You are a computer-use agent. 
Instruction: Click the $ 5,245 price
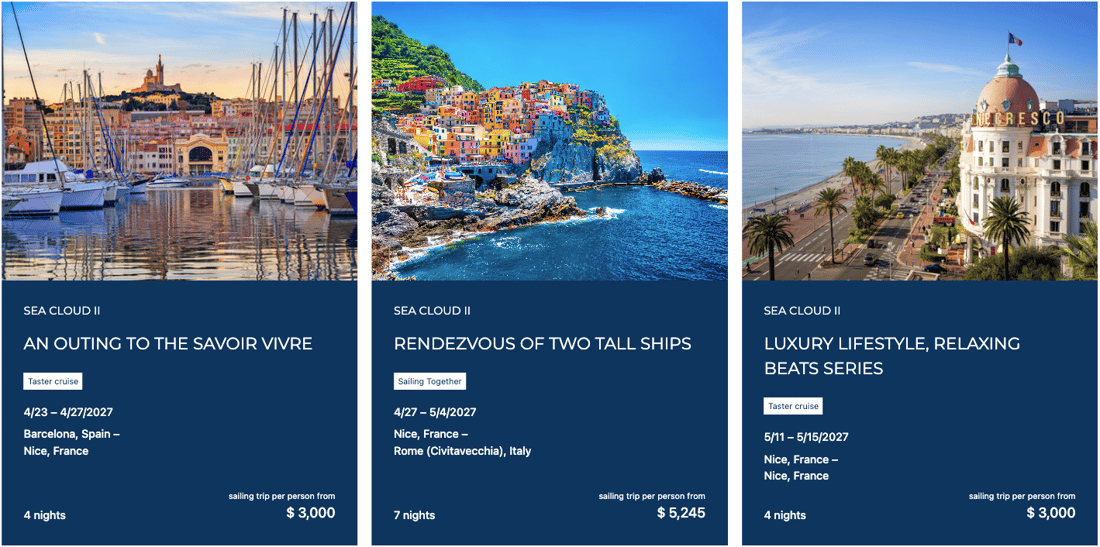(680, 513)
